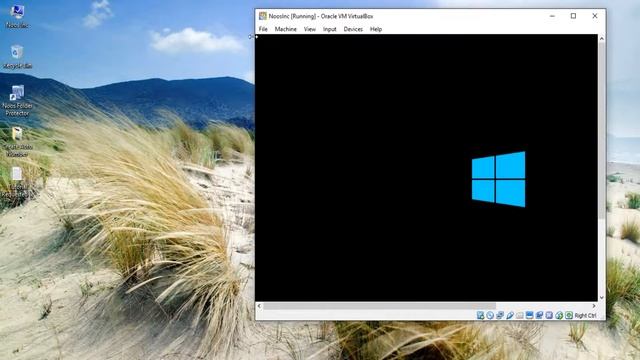Click the VirtualBox title bar app icon
The image size is (640, 360).
[x=262, y=16]
